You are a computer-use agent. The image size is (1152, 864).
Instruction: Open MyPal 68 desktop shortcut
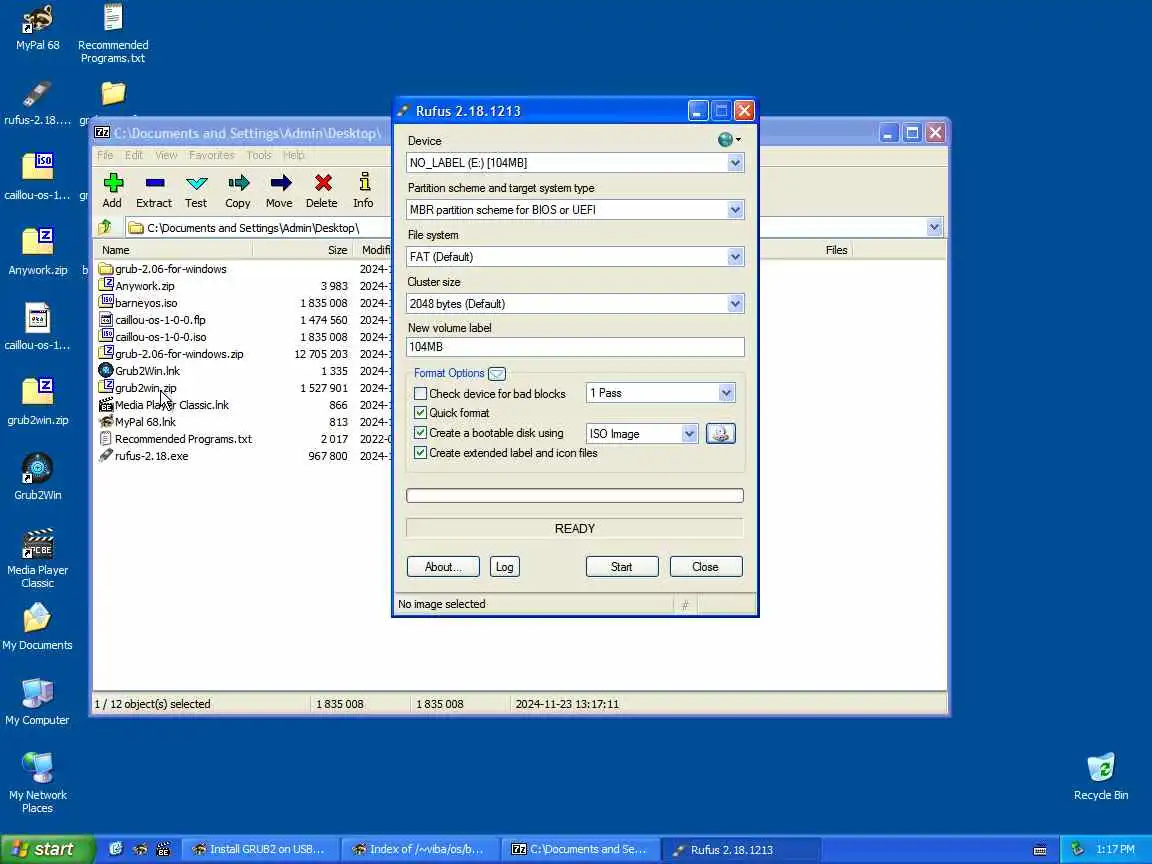coord(37,28)
